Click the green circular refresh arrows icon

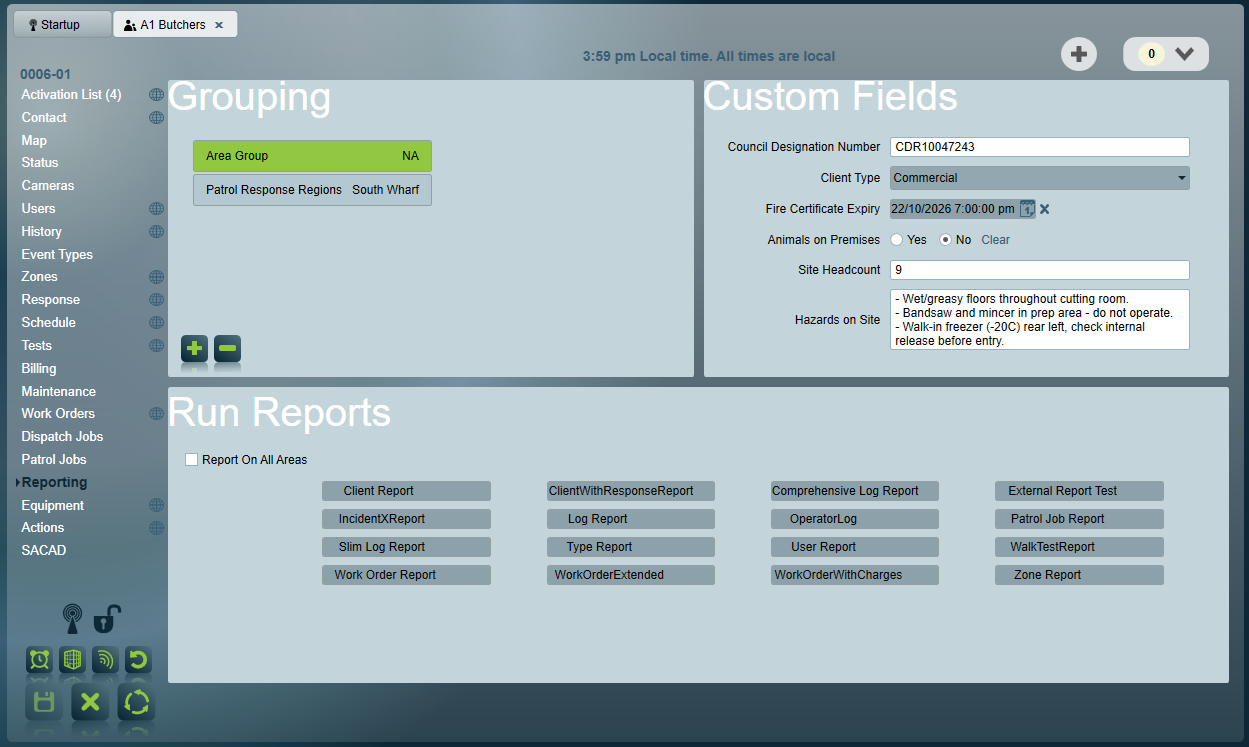(136, 703)
